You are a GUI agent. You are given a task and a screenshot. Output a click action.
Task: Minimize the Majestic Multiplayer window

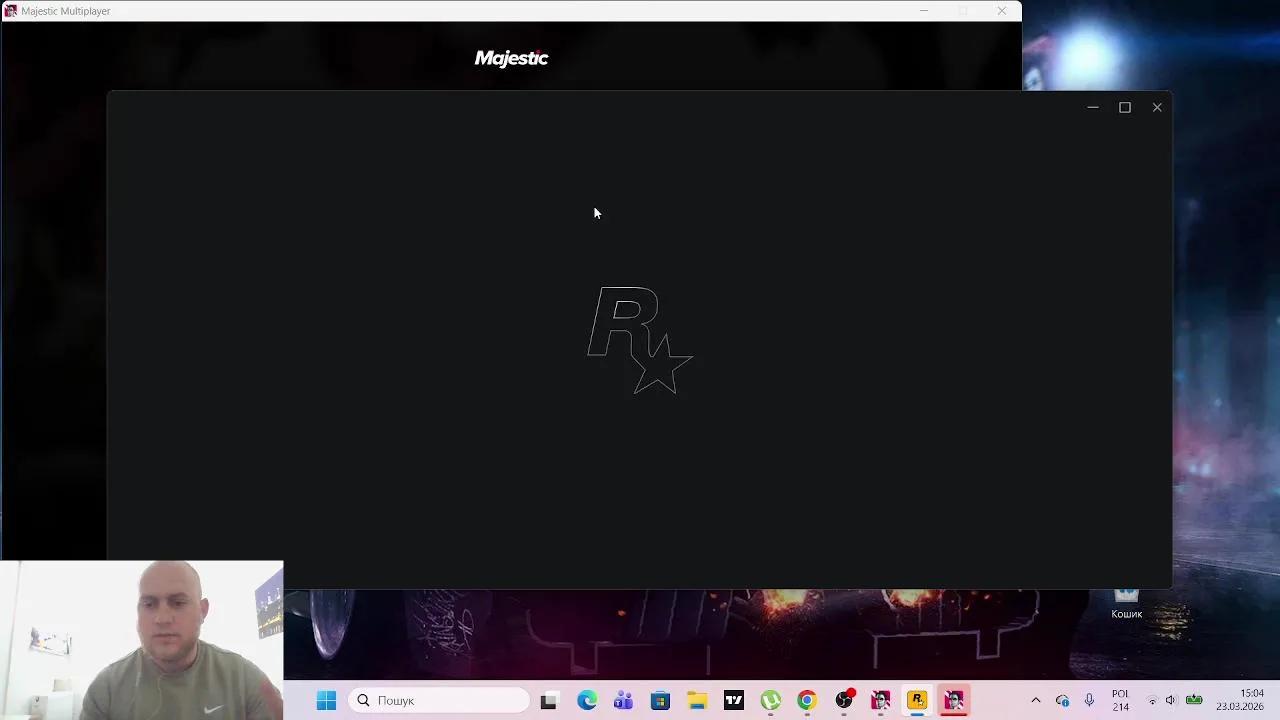click(x=923, y=11)
